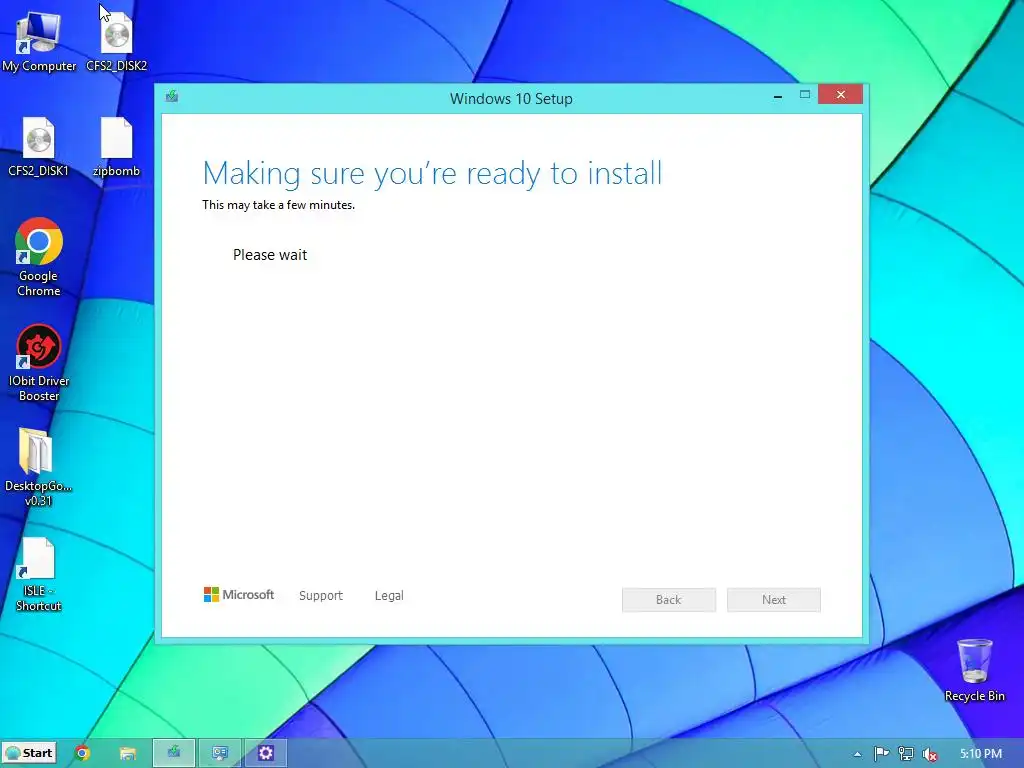1024x768 pixels.
Task: Open Action Center flag icon
Action: coord(881,754)
